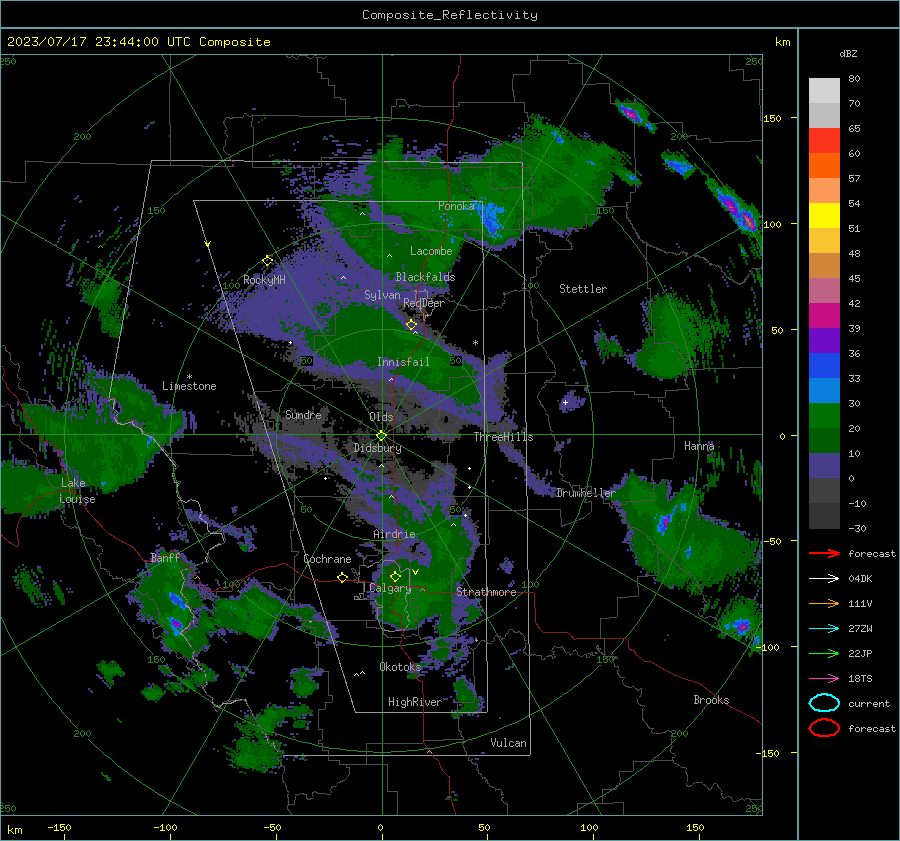Click the magenta 18TS arrow icon
The height and width of the screenshot is (841, 900).
[824, 679]
